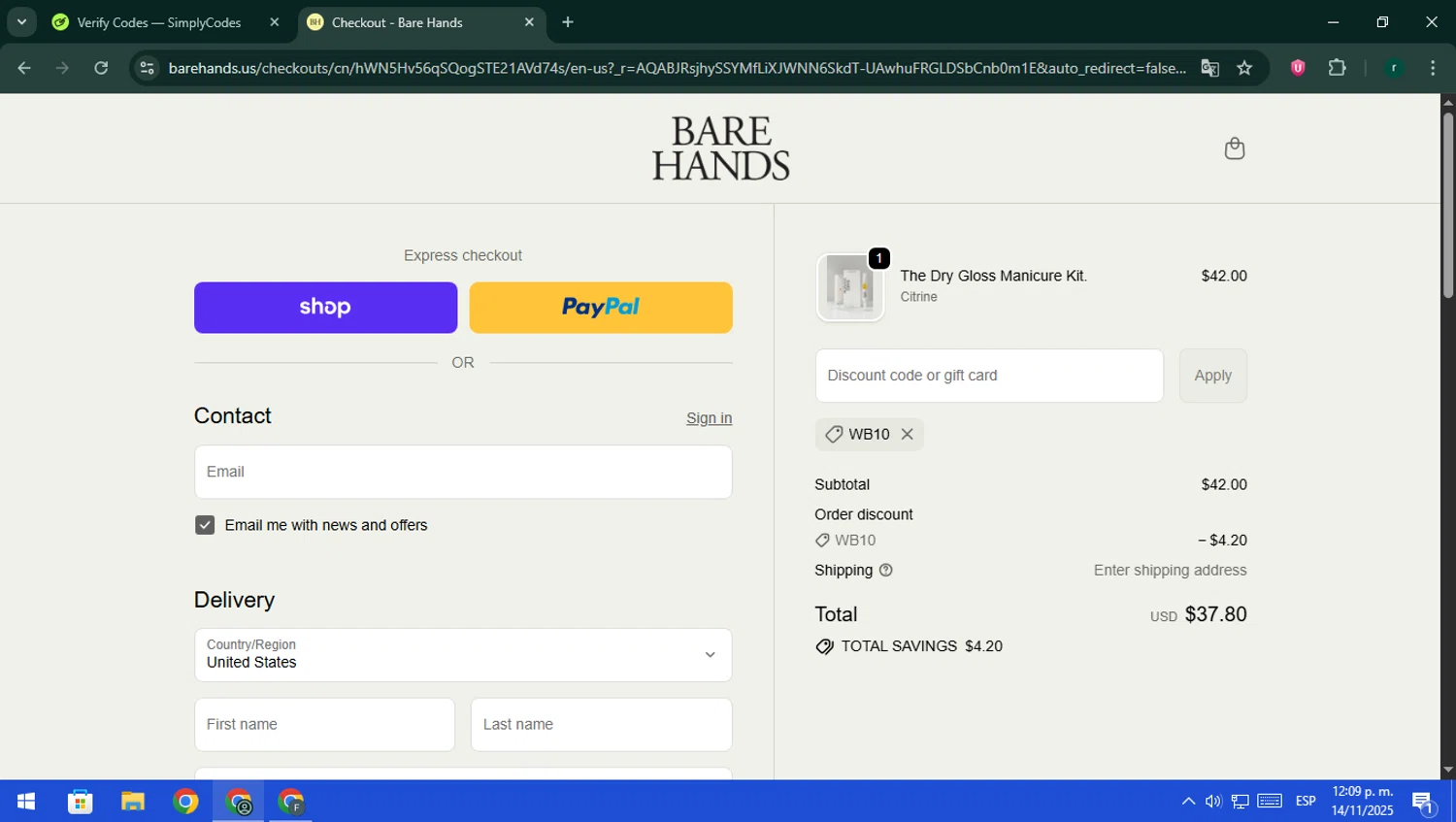
Task: Open File Explorer from the taskbar
Action: [133, 802]
